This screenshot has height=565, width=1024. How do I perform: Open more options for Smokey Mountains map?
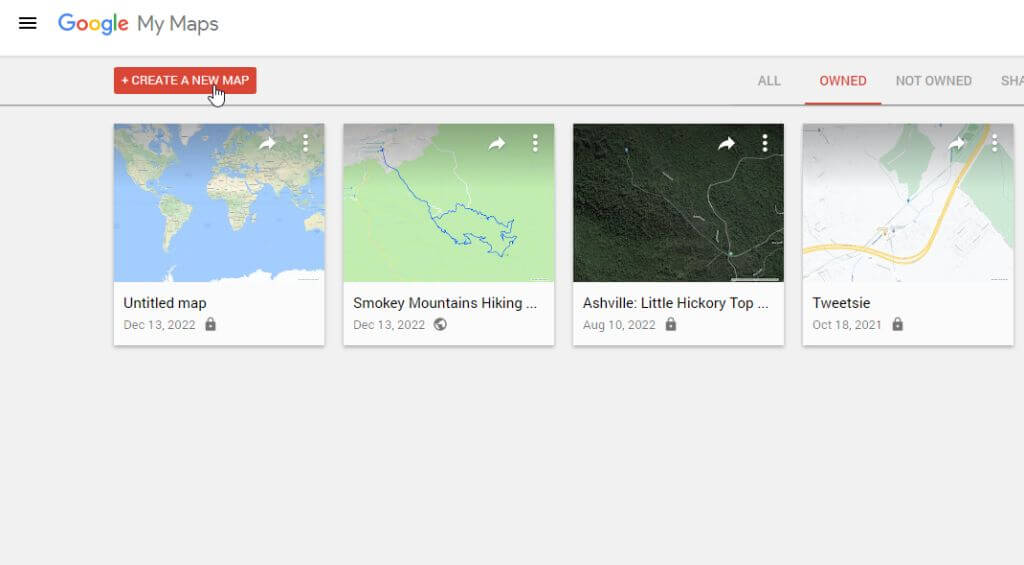coord(536,144)
